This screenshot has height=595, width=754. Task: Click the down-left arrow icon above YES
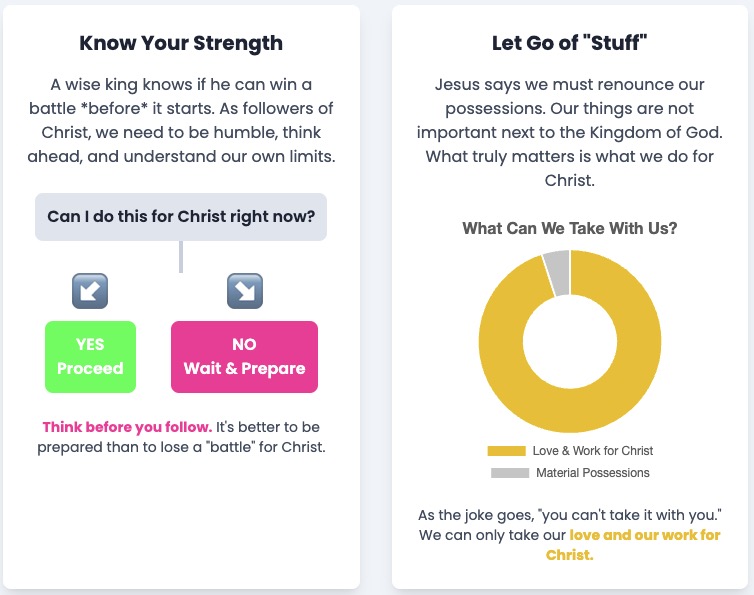tap(90, 290)
